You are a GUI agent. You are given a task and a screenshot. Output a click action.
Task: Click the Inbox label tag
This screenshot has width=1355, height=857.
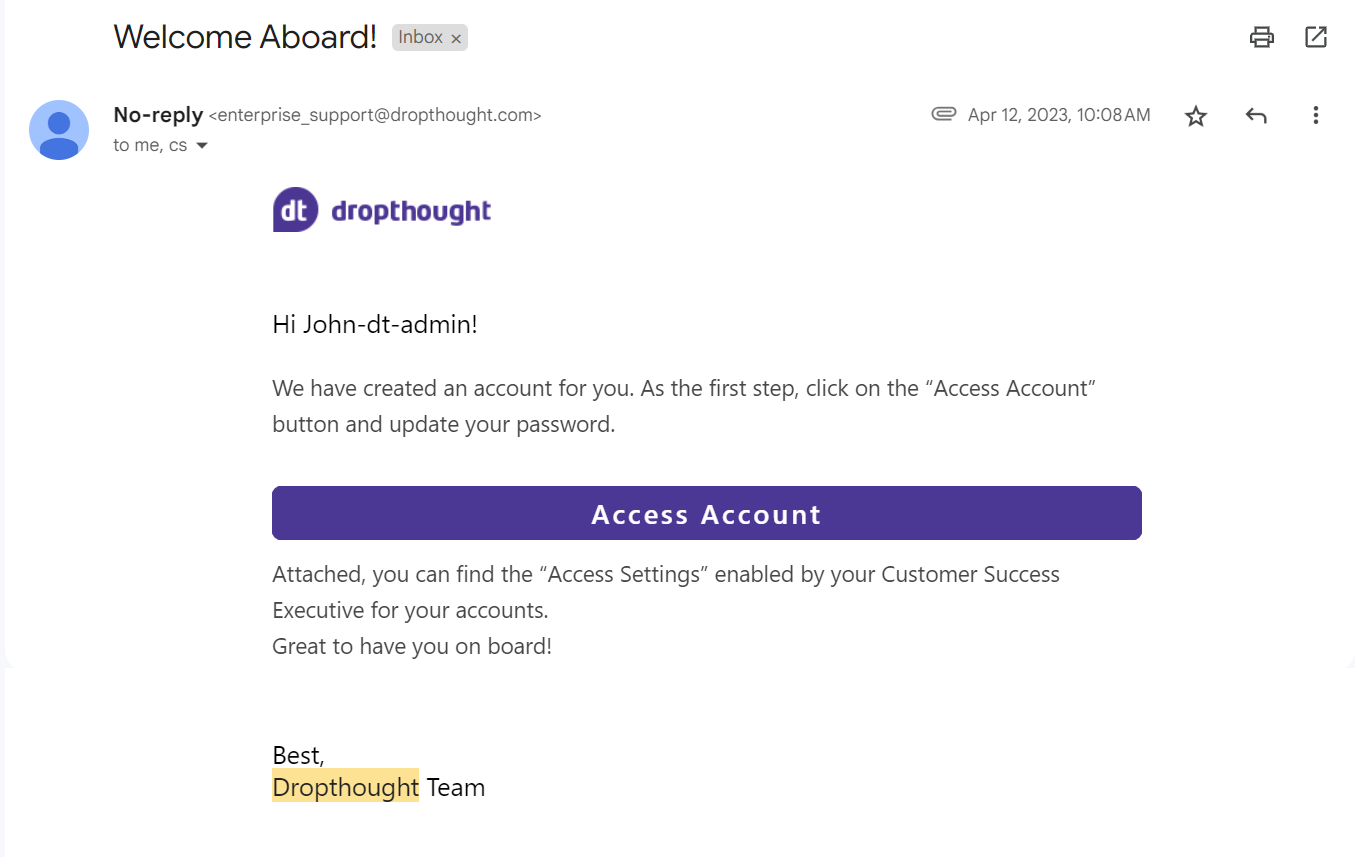click(x=420, y=38)
